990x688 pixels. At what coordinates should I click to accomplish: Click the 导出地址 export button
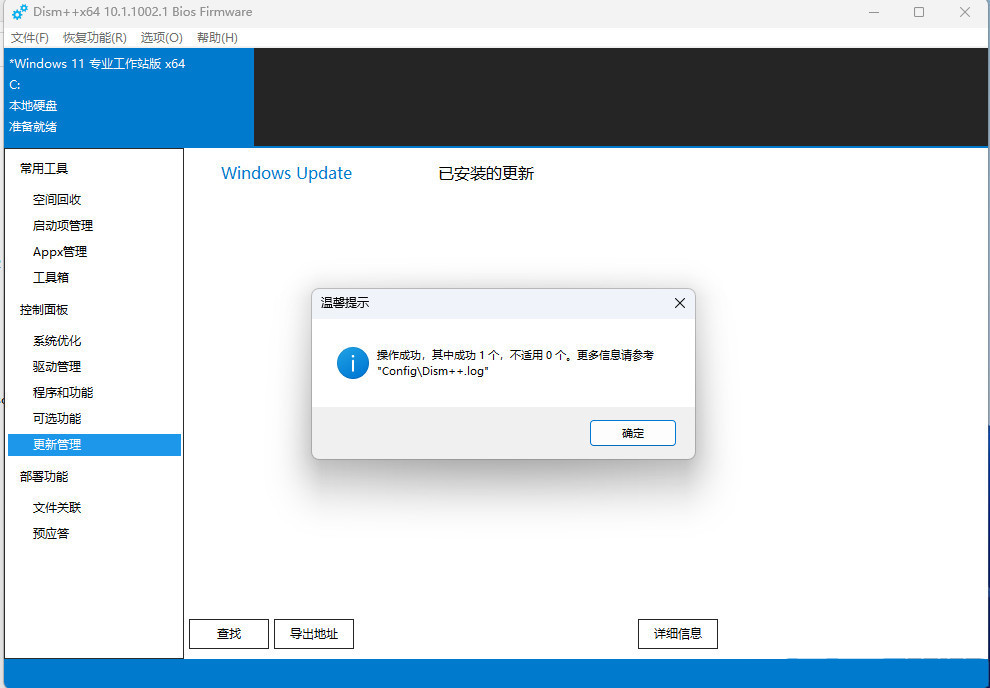pos(313,633)
